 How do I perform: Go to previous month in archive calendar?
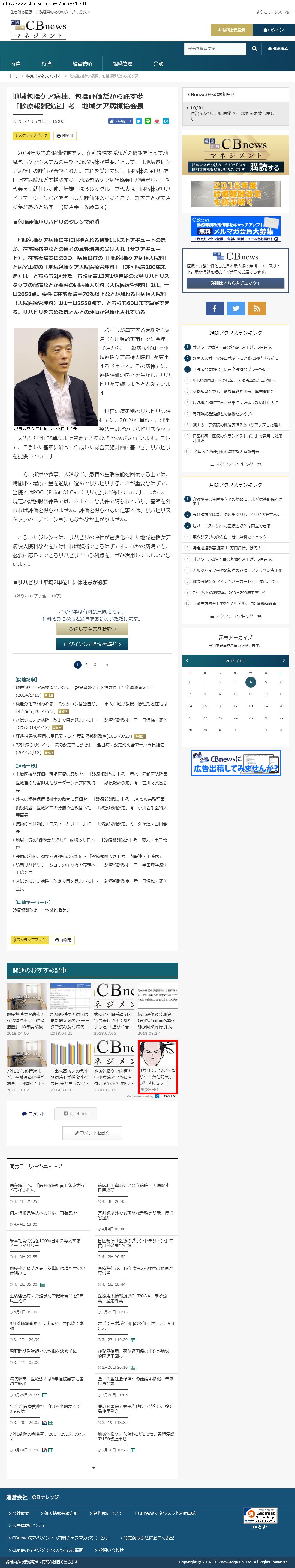pos(187,660)
